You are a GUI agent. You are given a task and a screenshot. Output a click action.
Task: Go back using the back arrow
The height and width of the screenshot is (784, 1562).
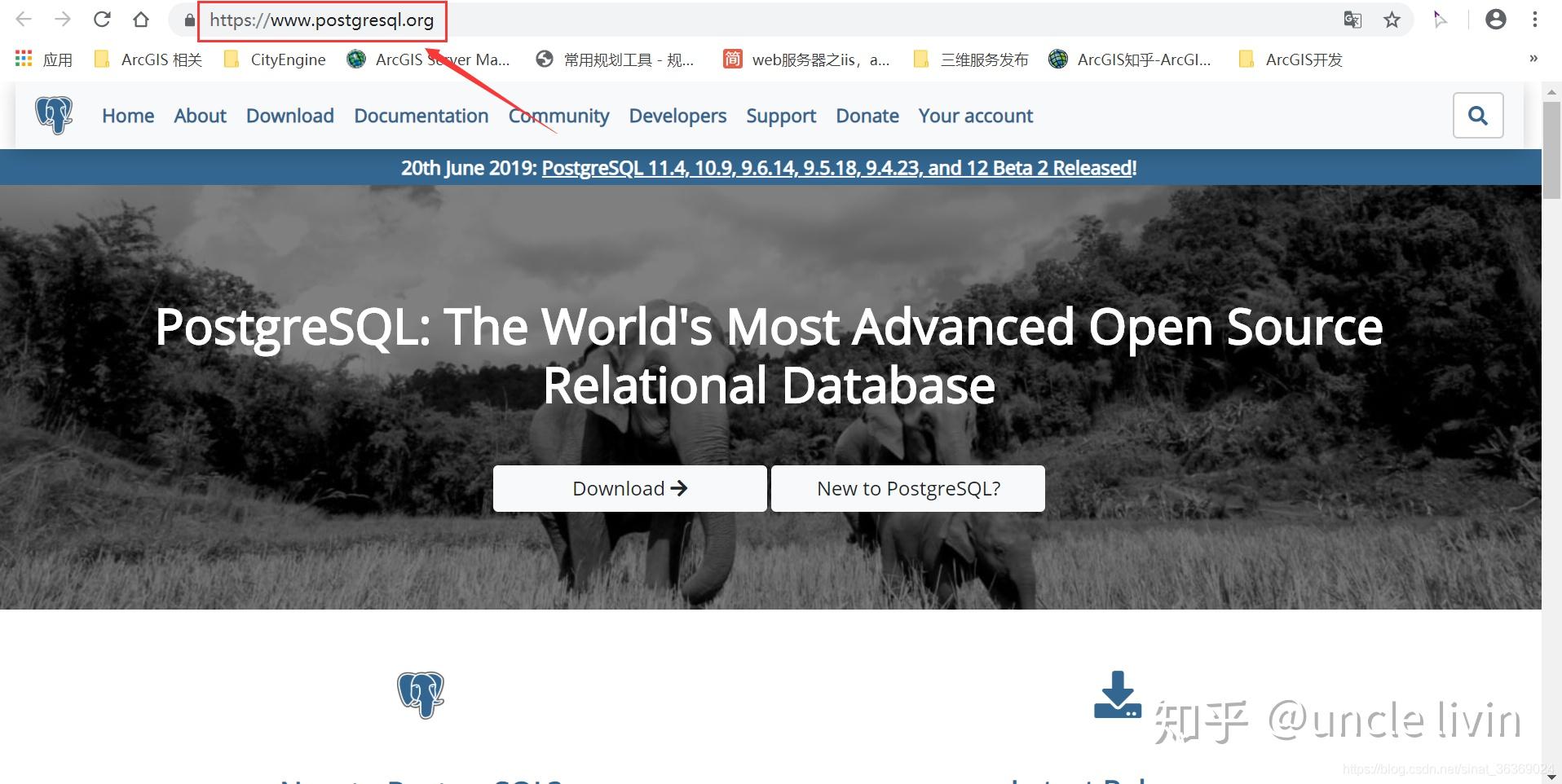click(22, 19)
